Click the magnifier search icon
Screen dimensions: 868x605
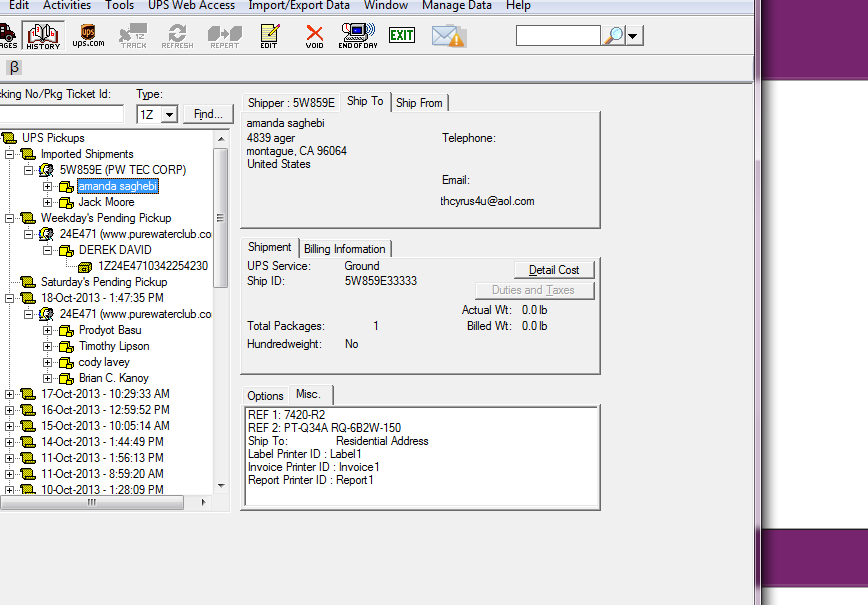(613, 35)
